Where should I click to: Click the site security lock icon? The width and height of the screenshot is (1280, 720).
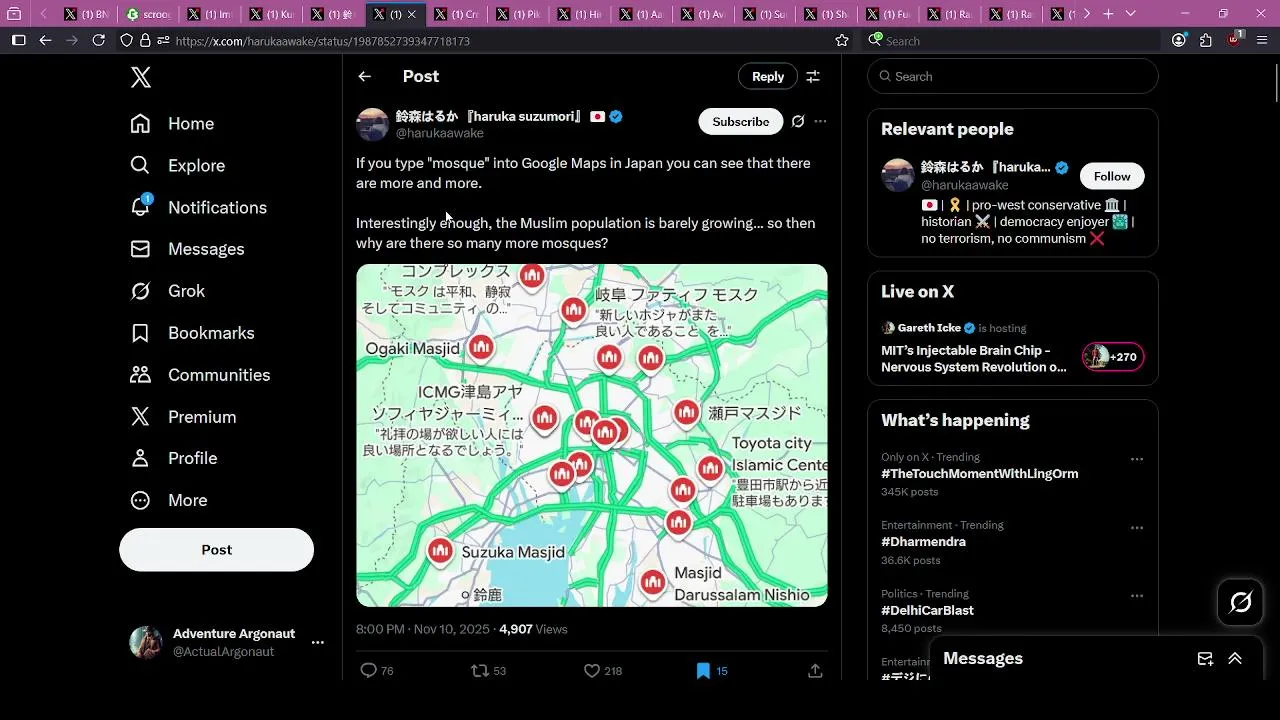pyautogui.click(x=145, y=40)
